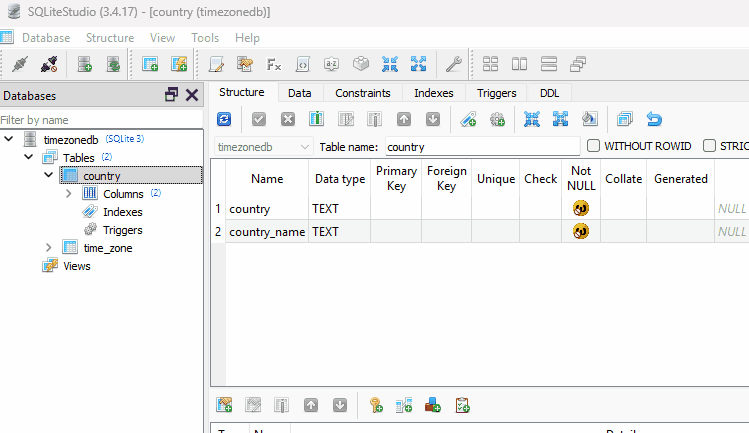
Task: Export table icon in structure toolbar
Action: coord(560,119)
